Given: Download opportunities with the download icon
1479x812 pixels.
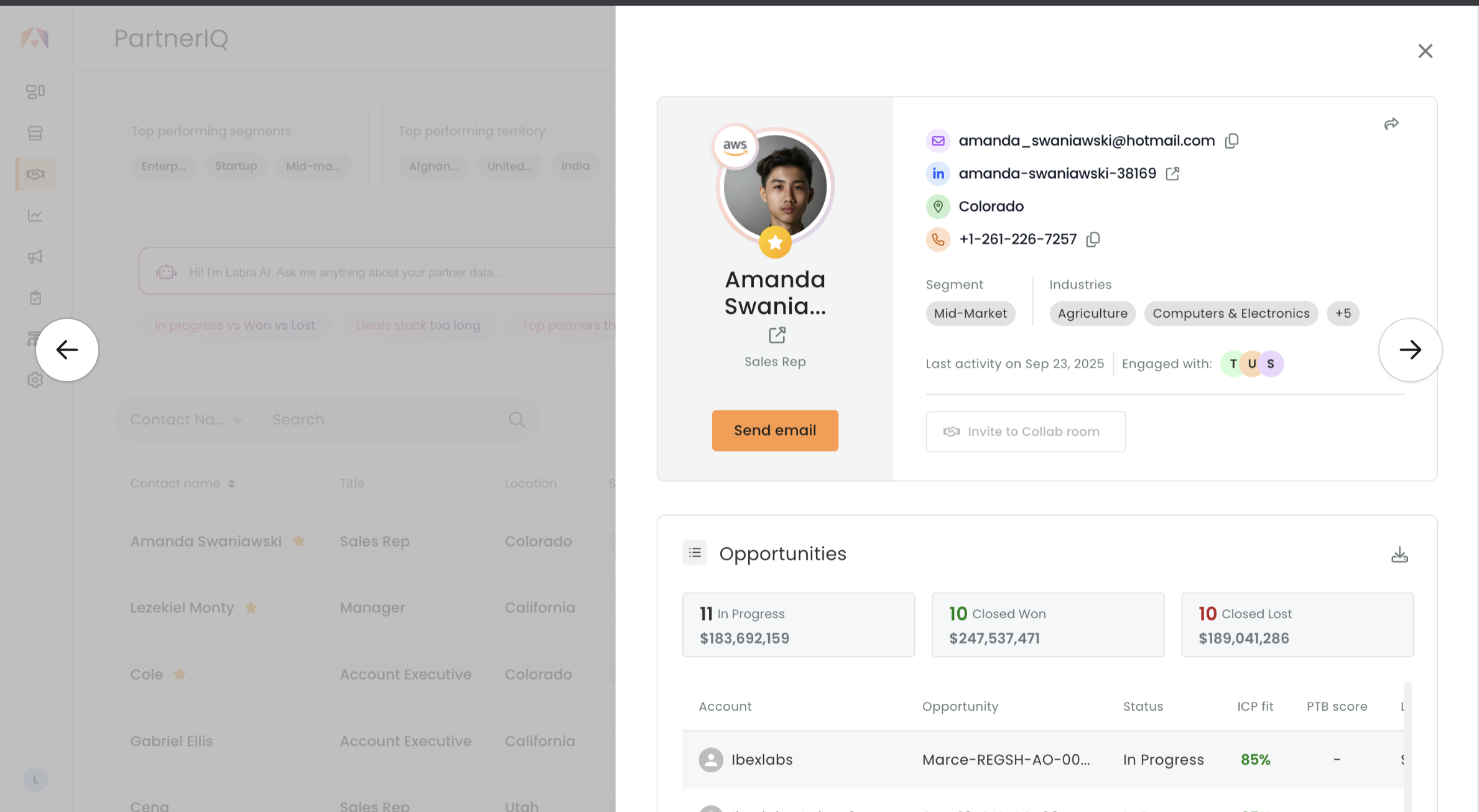Looking at the screenshot, I should (x=1399, y=555).
